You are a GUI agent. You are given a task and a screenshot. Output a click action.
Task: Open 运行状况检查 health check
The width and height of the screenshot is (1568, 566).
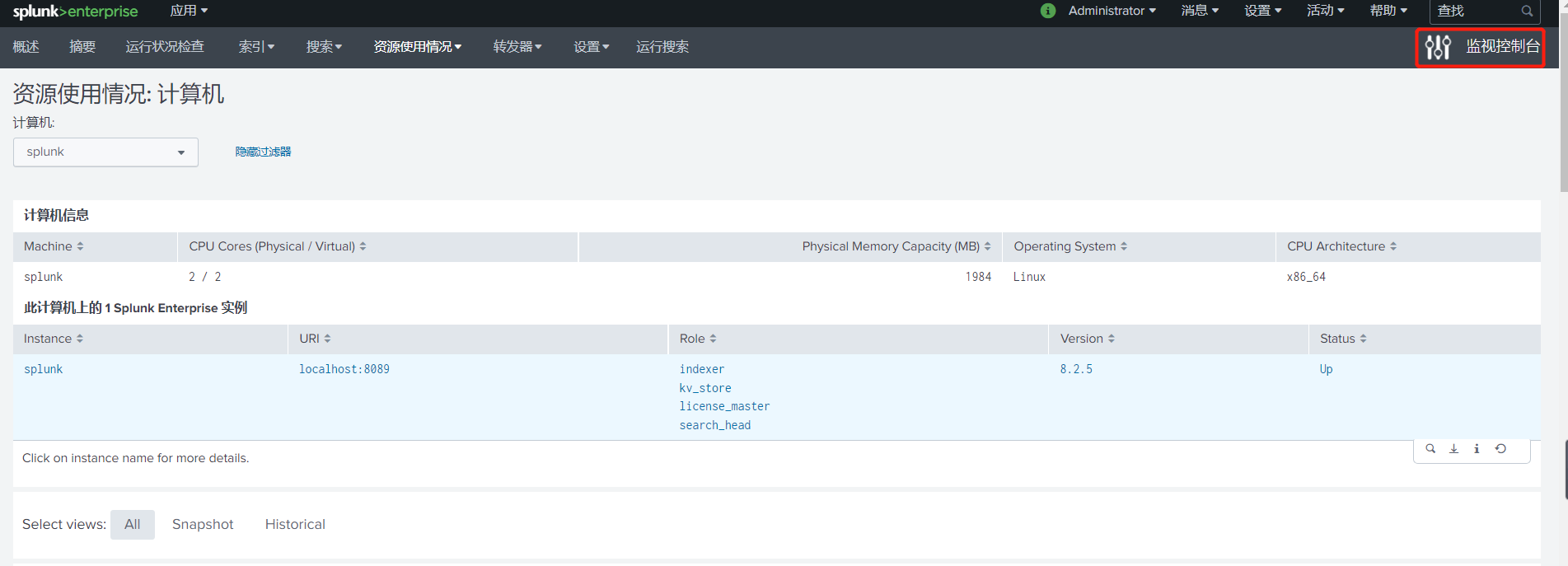pos(165,47)
